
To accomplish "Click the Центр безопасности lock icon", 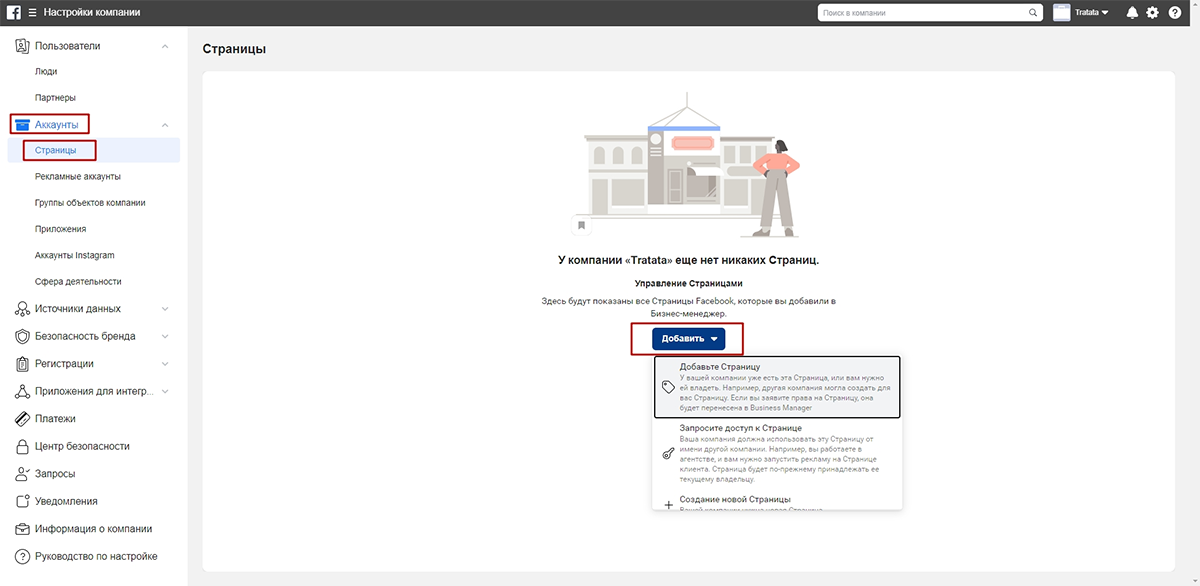I will (22, 446).
